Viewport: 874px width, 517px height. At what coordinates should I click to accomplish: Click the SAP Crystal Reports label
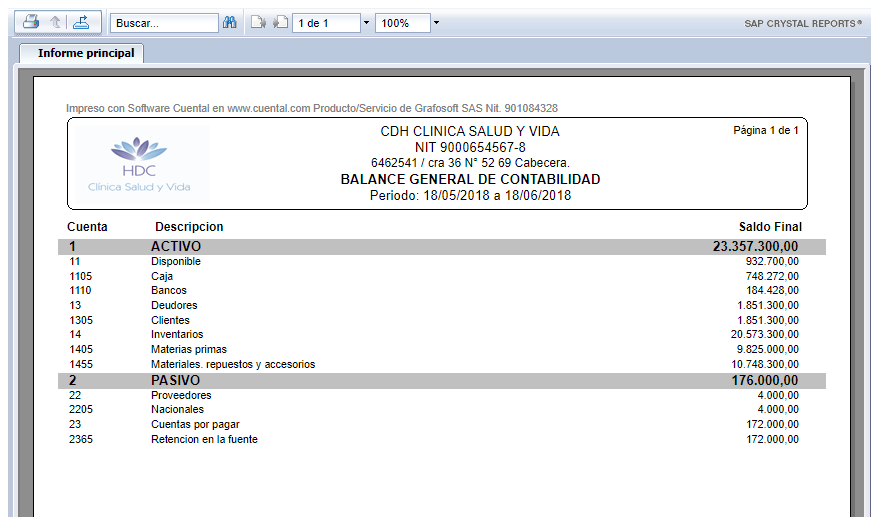(803, 23)
